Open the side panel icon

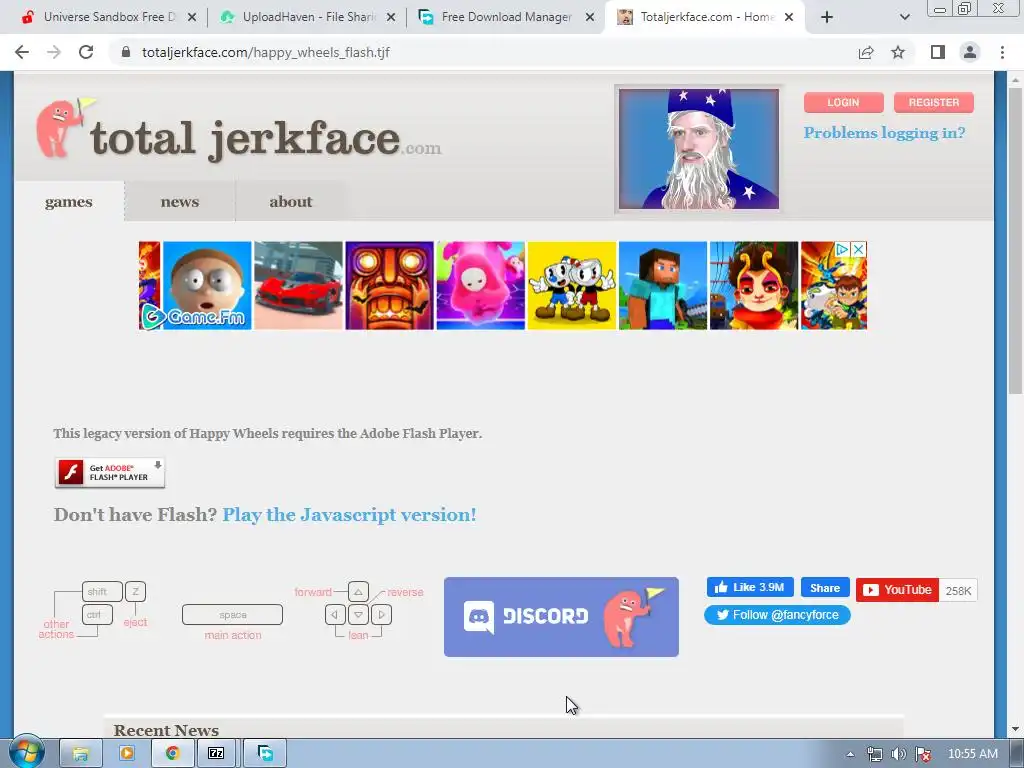pyautogui.click(x=938, y=52)
